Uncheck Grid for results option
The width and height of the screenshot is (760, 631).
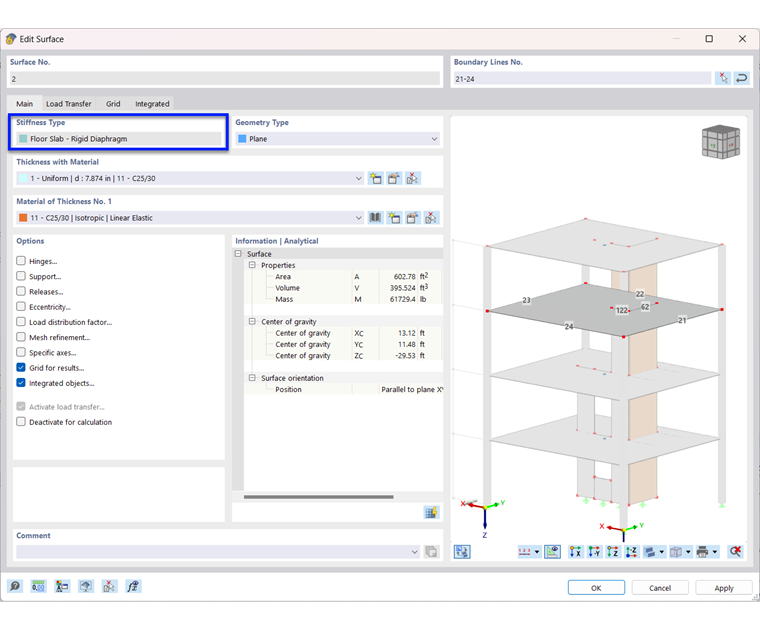(x=21, y=367)
